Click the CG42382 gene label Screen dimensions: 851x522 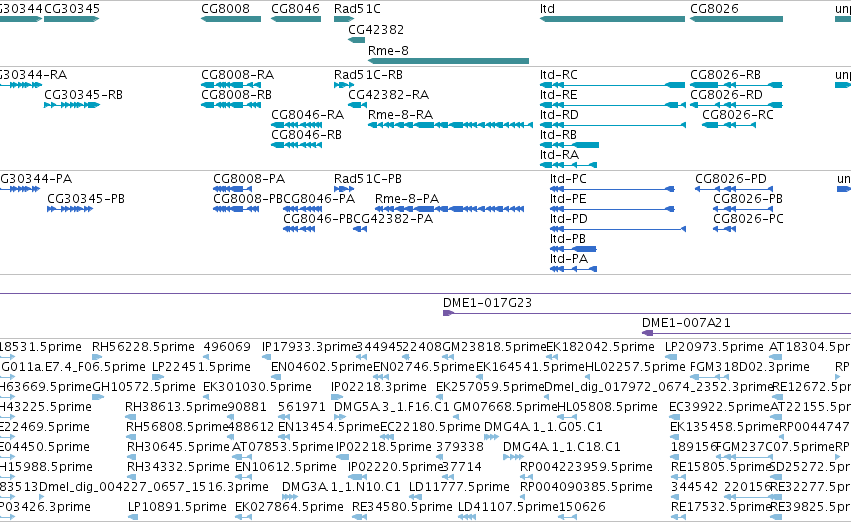pos(376,29)
